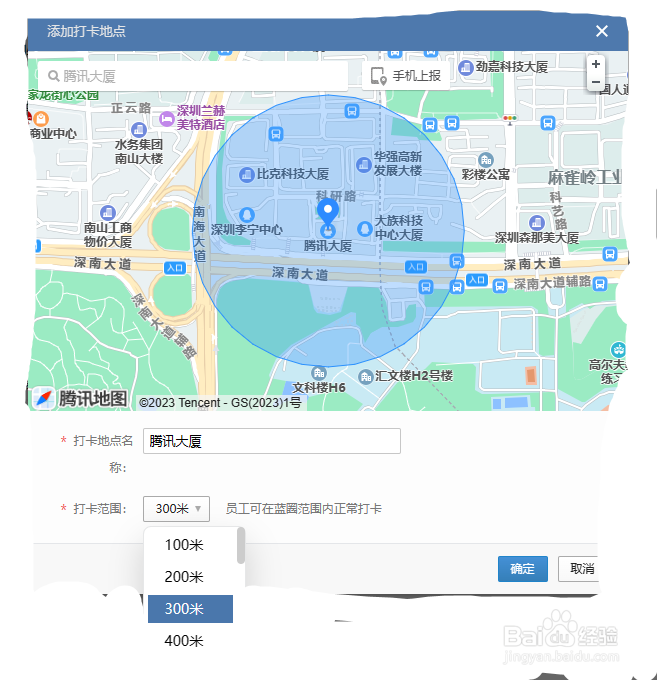Image resolution: width=657 pixels, height=680 pixels.
Task: Click the 大族科技中心大厦 marker icon
Action: 365,229
